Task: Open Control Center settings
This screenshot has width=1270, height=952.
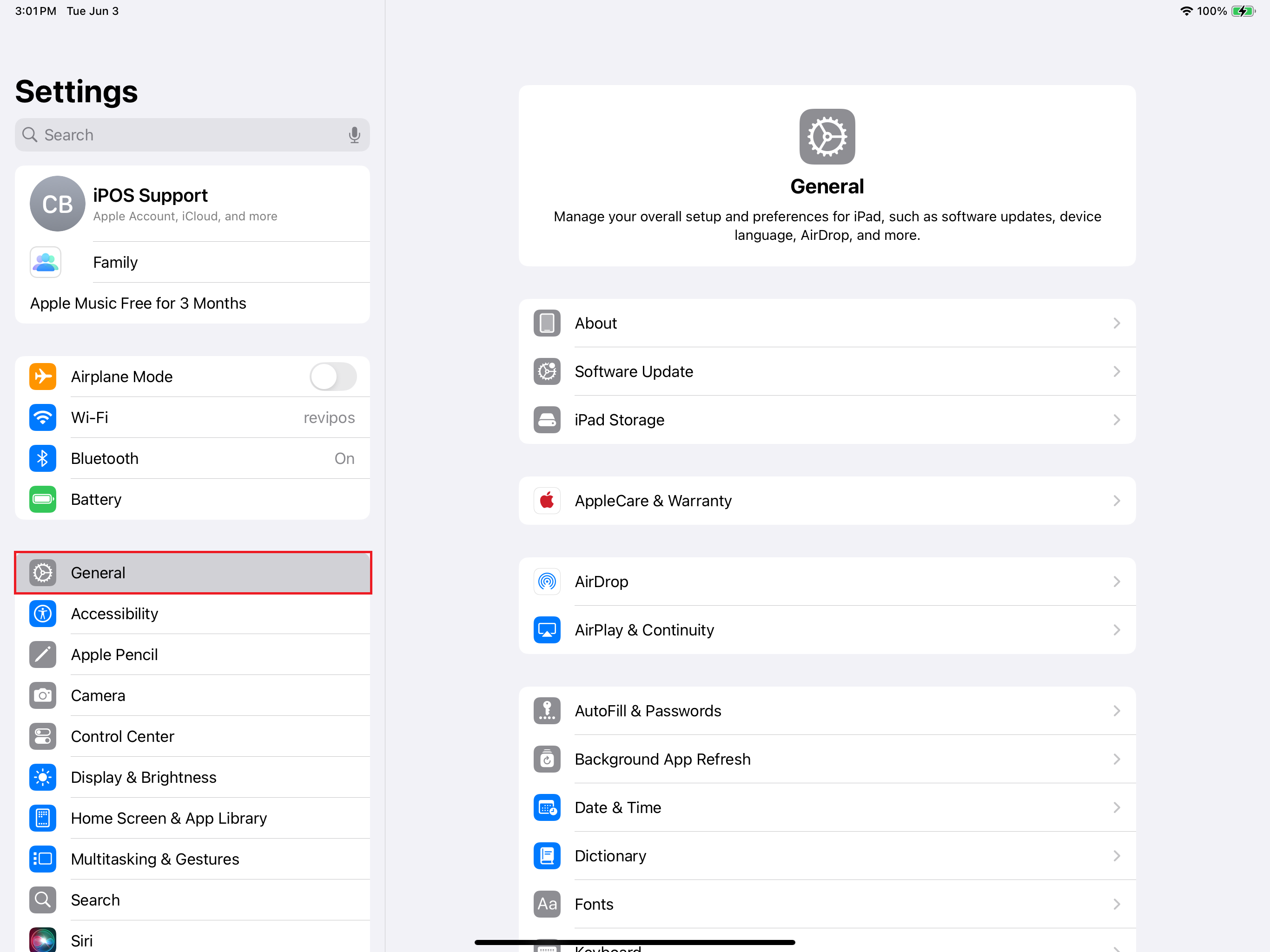Action: (x=192, y=736)
